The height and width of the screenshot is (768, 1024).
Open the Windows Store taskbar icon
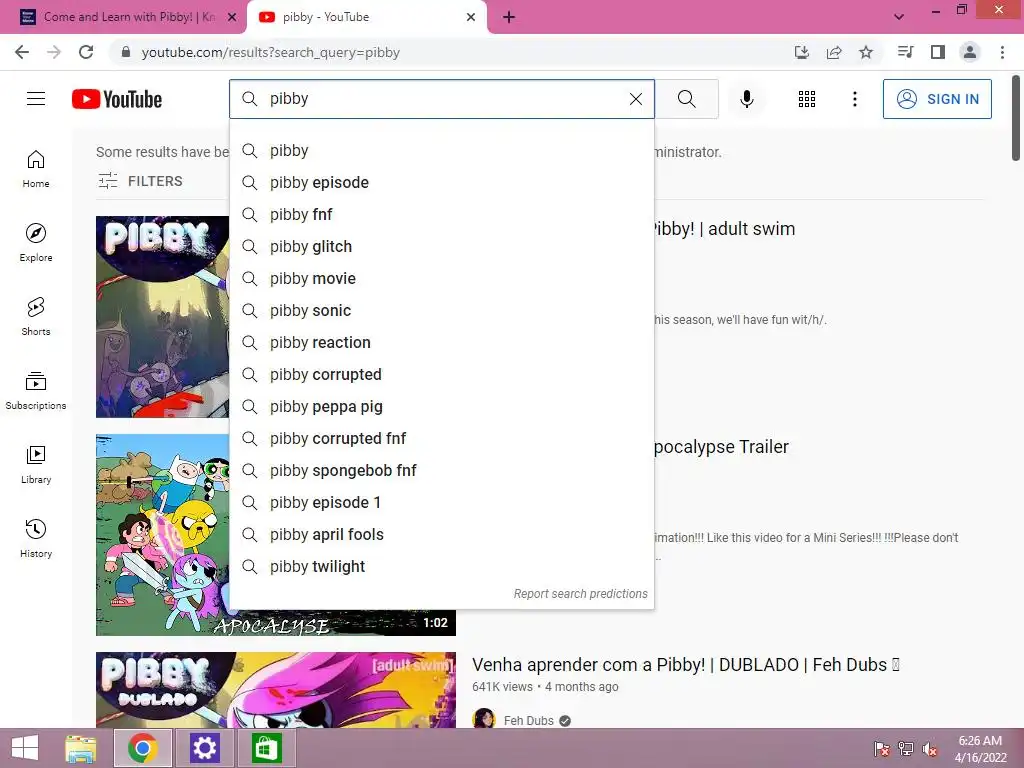pos(266,748)
